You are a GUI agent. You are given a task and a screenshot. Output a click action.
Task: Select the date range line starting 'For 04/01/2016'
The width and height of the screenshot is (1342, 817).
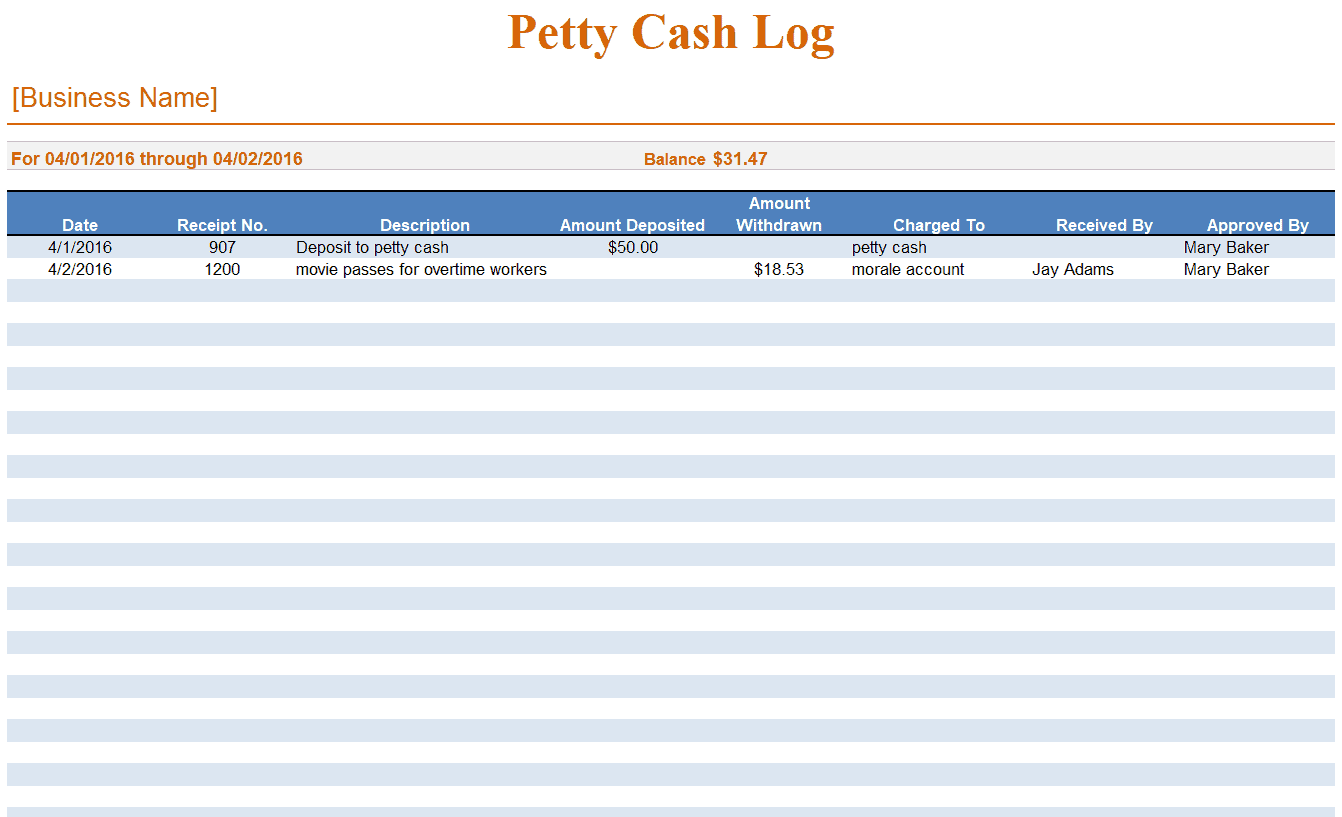tap(157, 159)
